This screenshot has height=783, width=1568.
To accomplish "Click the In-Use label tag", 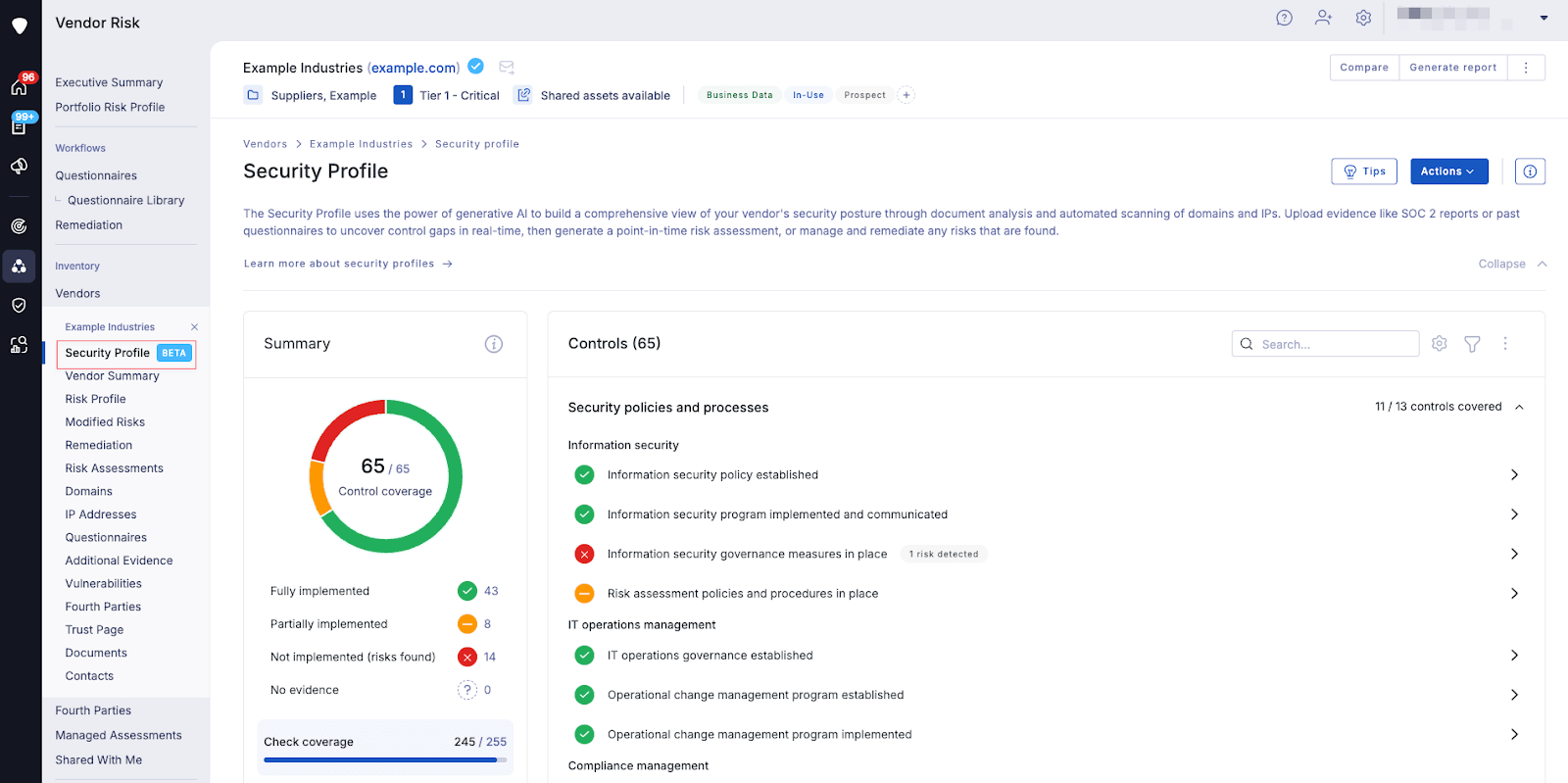I will point(808,95).
